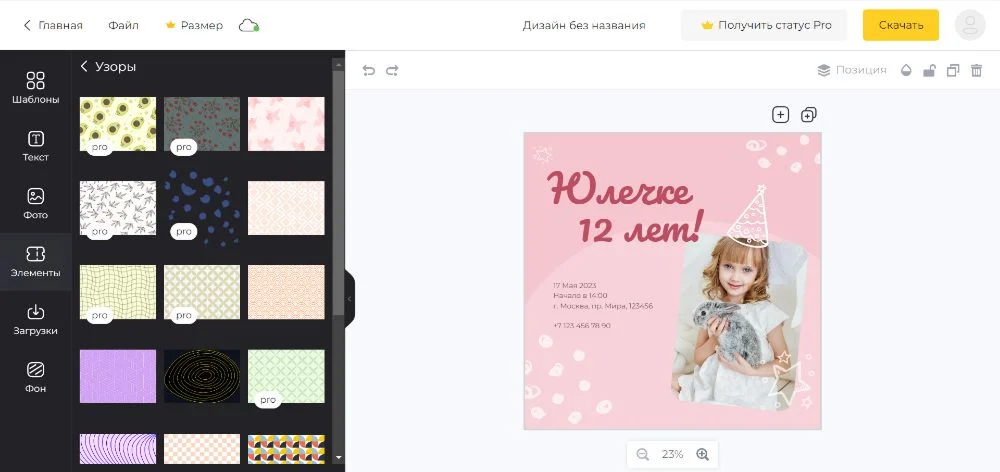Click the 23% zoom level value
Image resolution: width=1000 pixels, height=472 pixels.
click(x=672, y=454)
